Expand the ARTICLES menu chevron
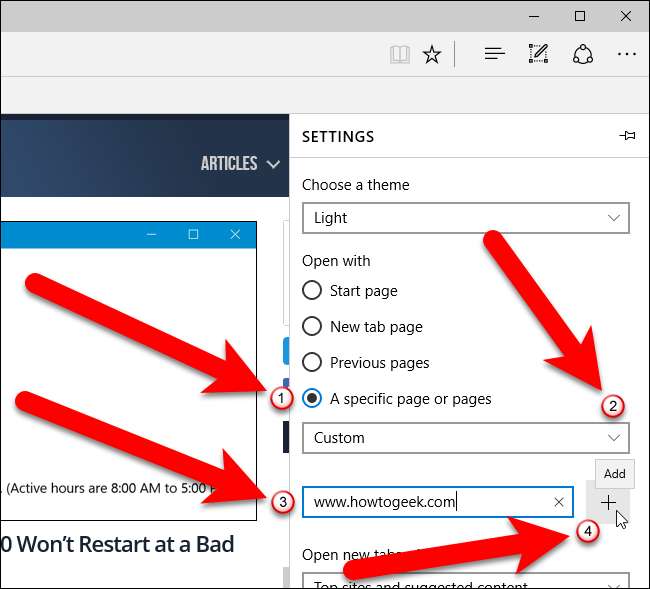This screenshot has width=650, height=589. click(x=273, y=164)
